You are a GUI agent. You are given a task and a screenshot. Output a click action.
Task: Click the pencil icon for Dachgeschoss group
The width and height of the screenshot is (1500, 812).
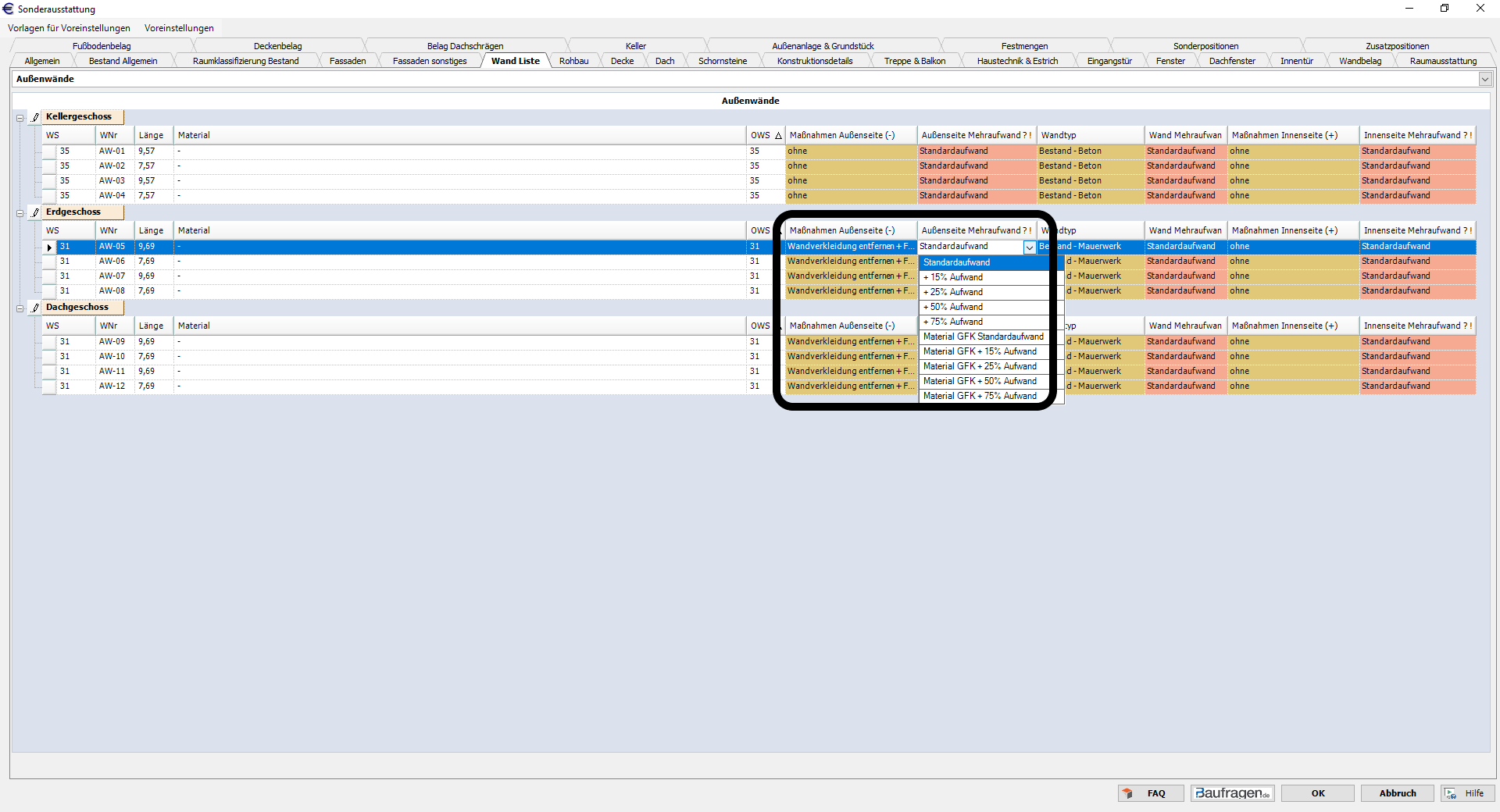[35, 308]
